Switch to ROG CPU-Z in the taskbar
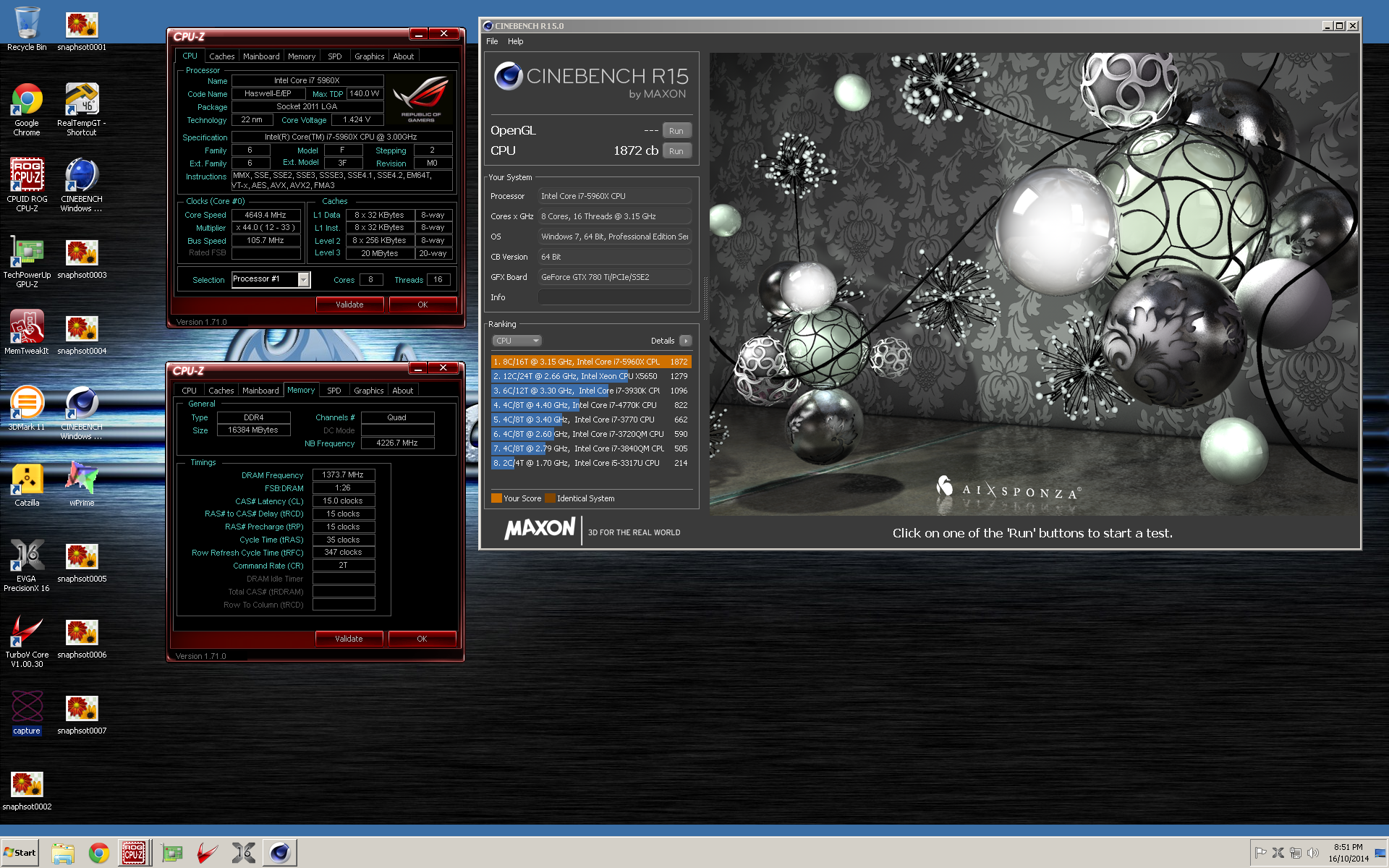 pos(134,854)
